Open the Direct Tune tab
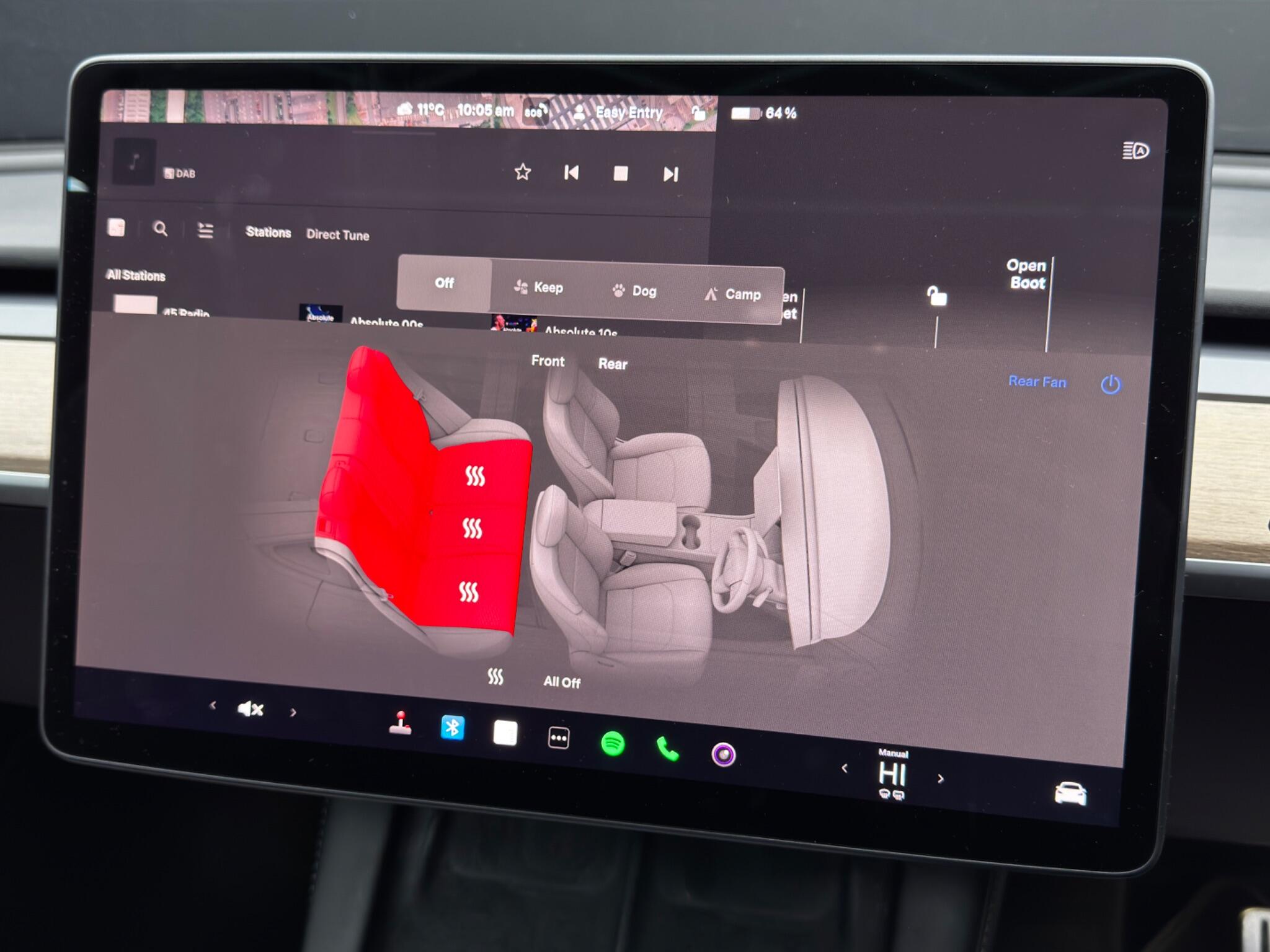Image resolution: width=1270 pixels, height=952 pixels. point(337,235)
